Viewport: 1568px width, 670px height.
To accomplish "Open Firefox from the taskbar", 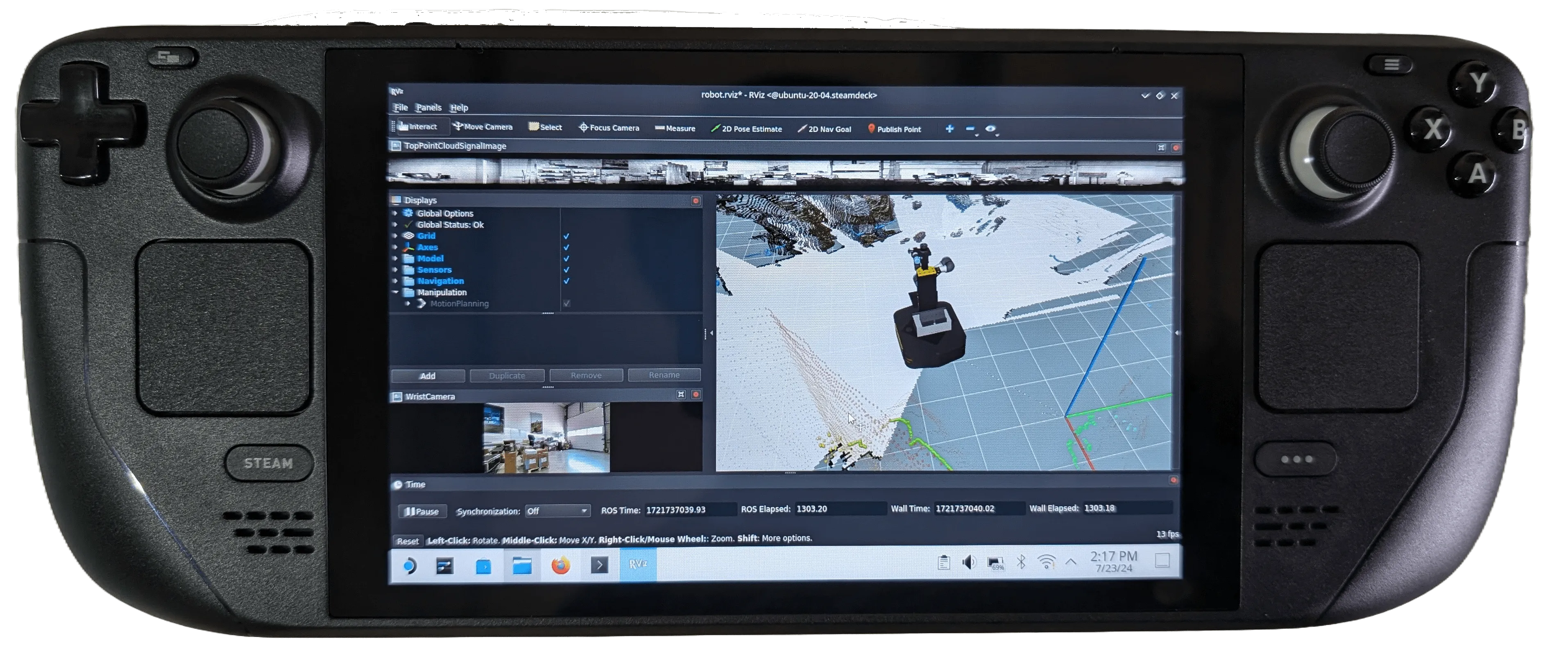I will (x=561, y=565).
